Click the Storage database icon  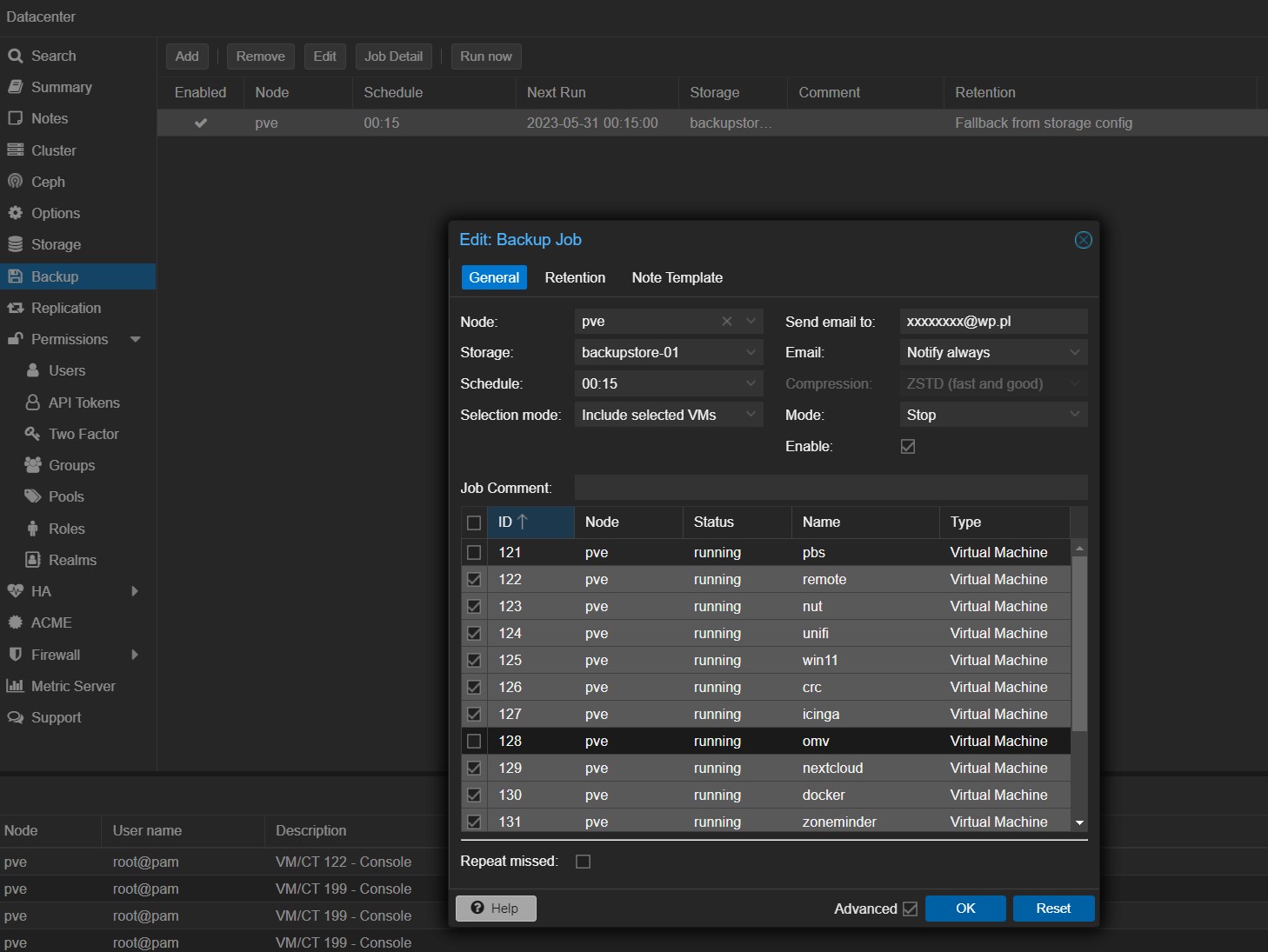pos(15,244)
